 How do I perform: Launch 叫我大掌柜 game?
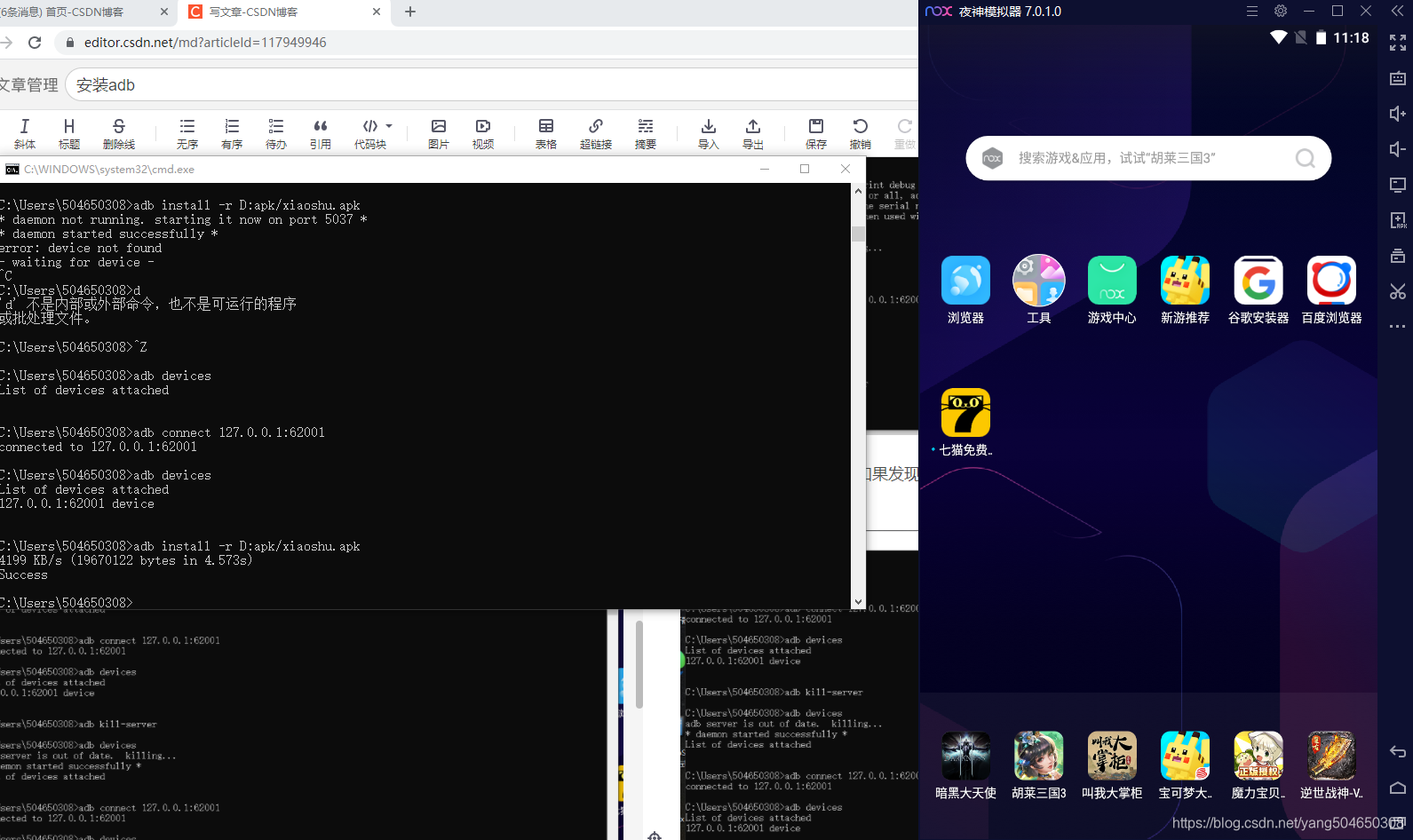point(1112,765)
